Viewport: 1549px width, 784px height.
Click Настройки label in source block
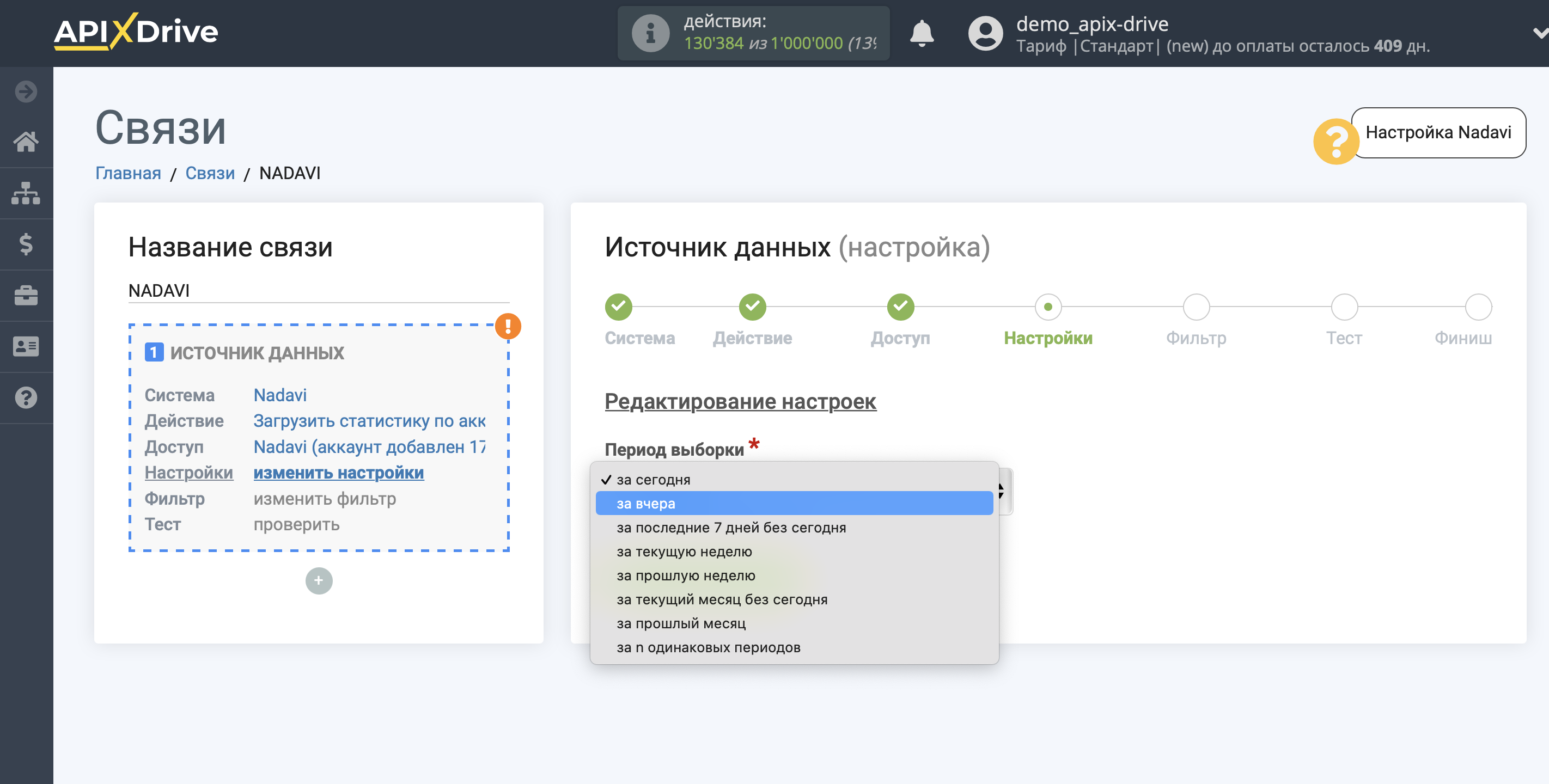click(x=189, y=473)
